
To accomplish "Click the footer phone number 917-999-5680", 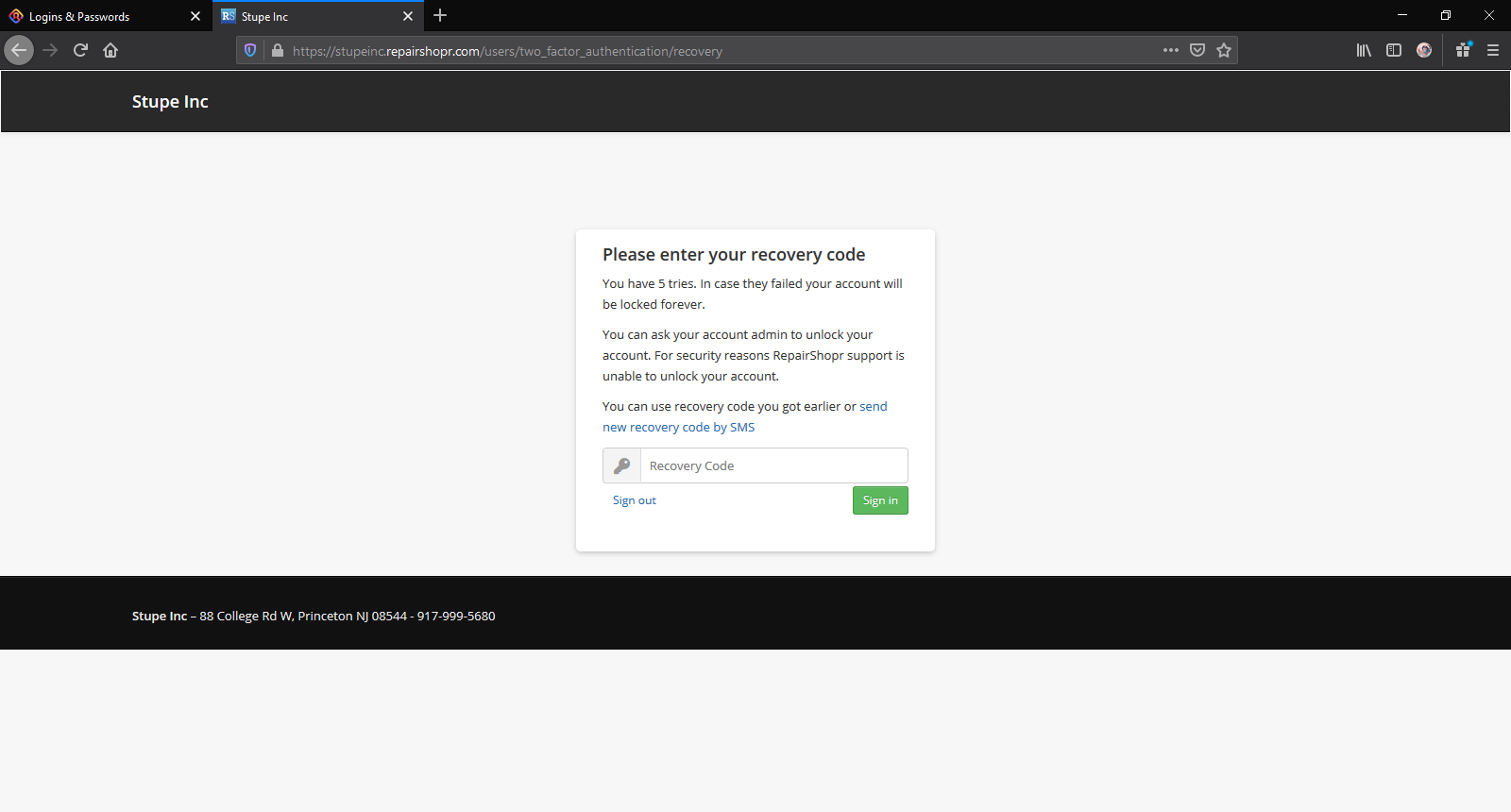I will (x=456, y=616).
